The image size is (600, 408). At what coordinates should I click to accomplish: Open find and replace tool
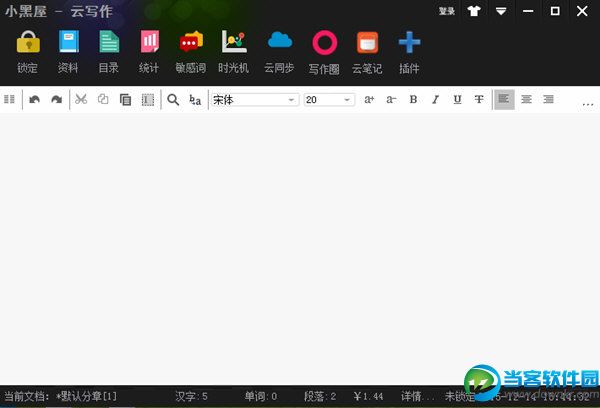pyautogui.click(x=195, y=100)
